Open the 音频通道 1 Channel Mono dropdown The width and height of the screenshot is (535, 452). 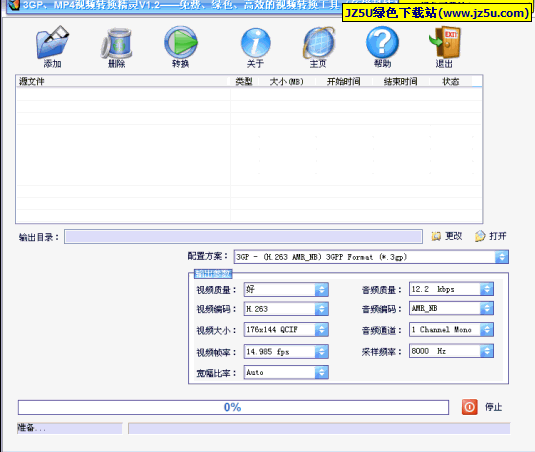(x=487, y=330)
